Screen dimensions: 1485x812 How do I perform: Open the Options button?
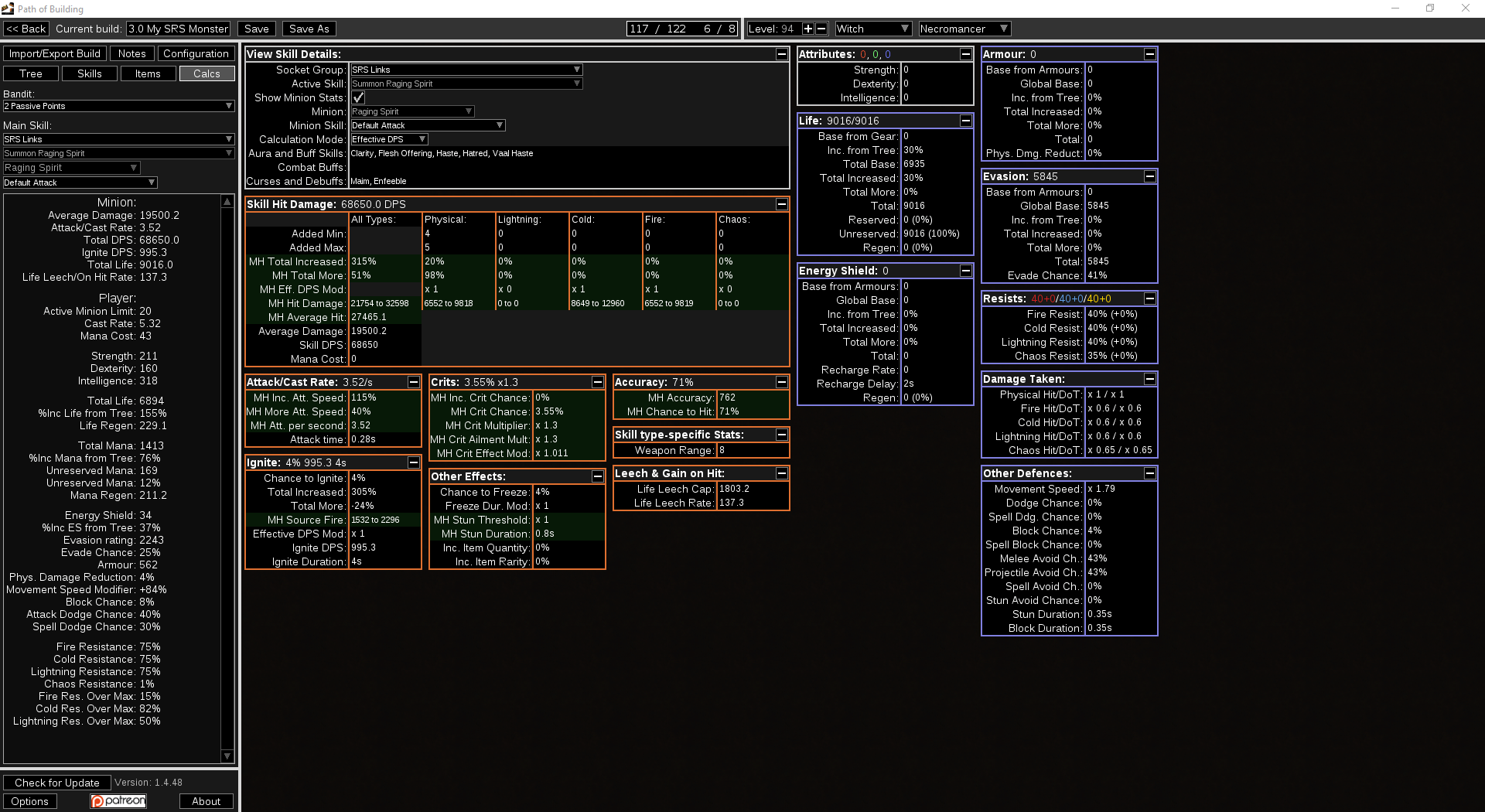(30, 801)
